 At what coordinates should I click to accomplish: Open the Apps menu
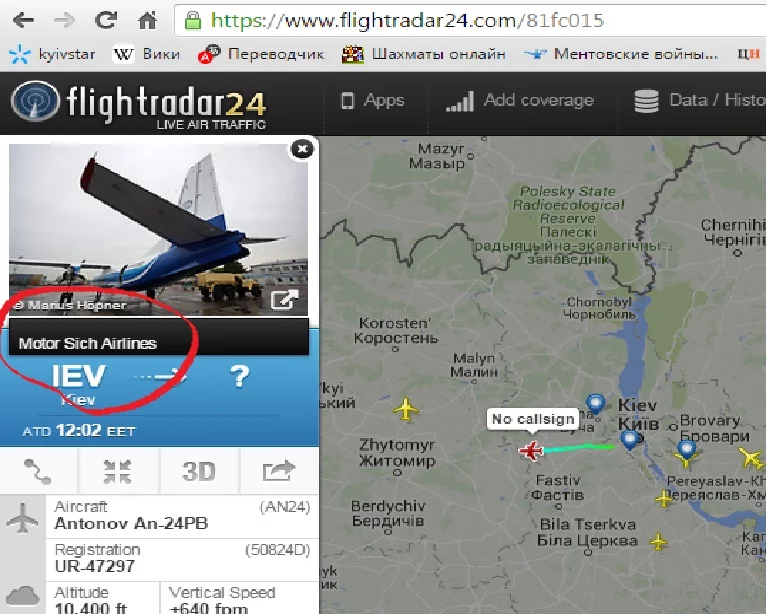tap(373, 101)
